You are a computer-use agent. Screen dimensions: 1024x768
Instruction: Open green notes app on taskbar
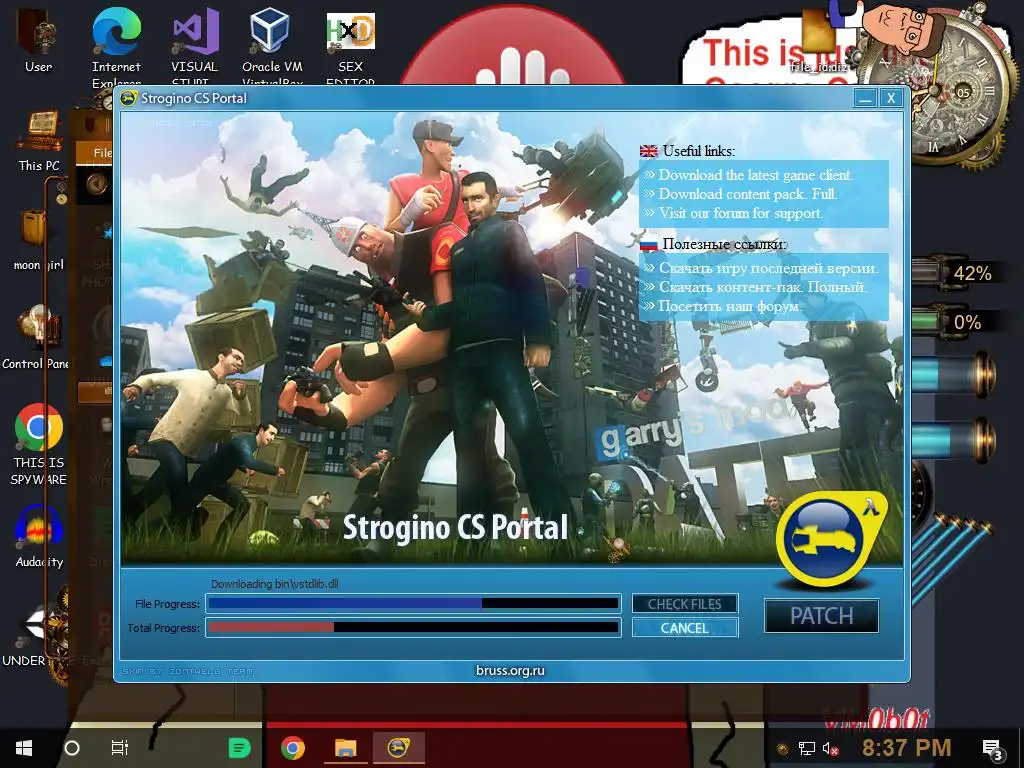[239, 748]
